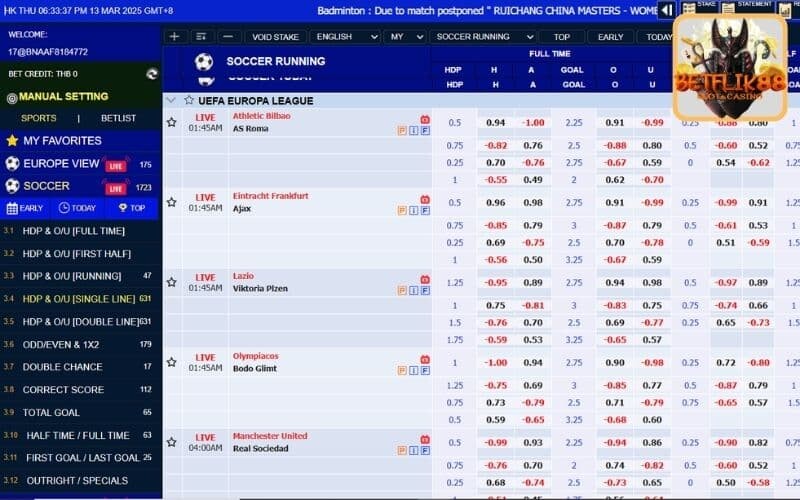This screenshot has height=500, width=800.
Task: Open Correct Score menu item
Action: coord(81,390)
